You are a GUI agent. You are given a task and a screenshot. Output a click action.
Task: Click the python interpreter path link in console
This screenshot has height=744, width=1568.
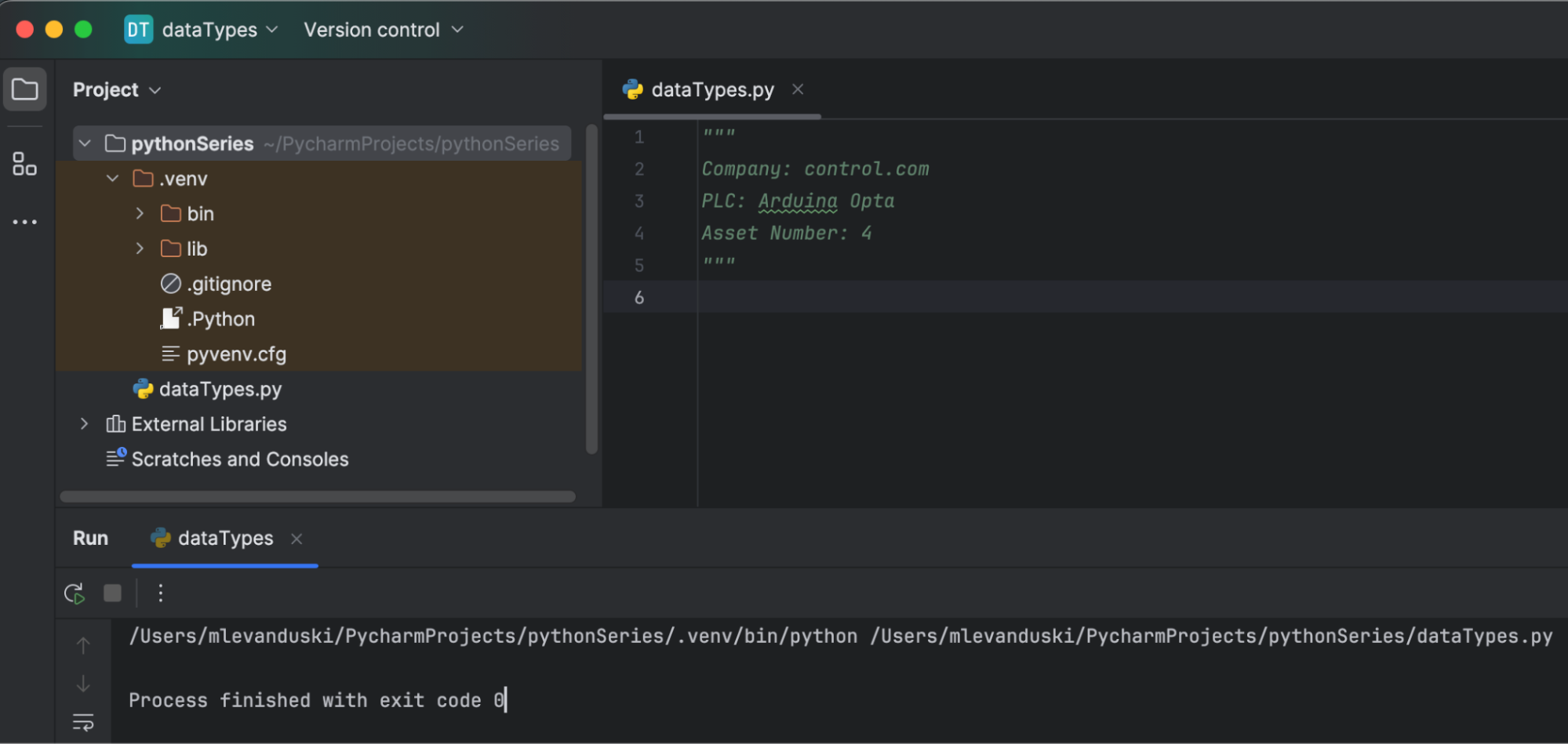493,636
